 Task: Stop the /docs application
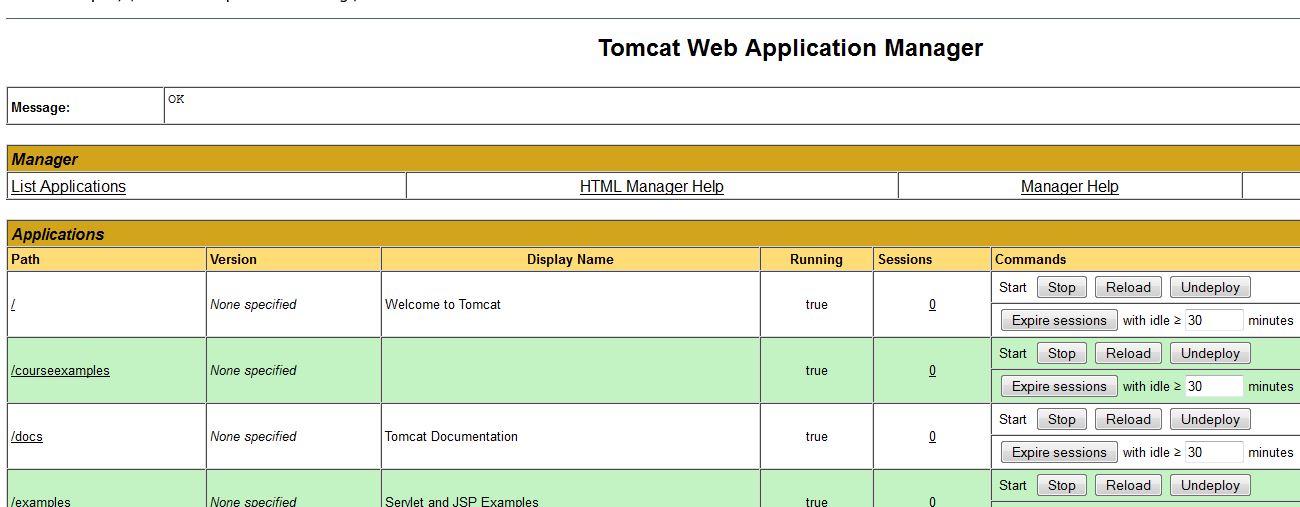(1062, 419)
